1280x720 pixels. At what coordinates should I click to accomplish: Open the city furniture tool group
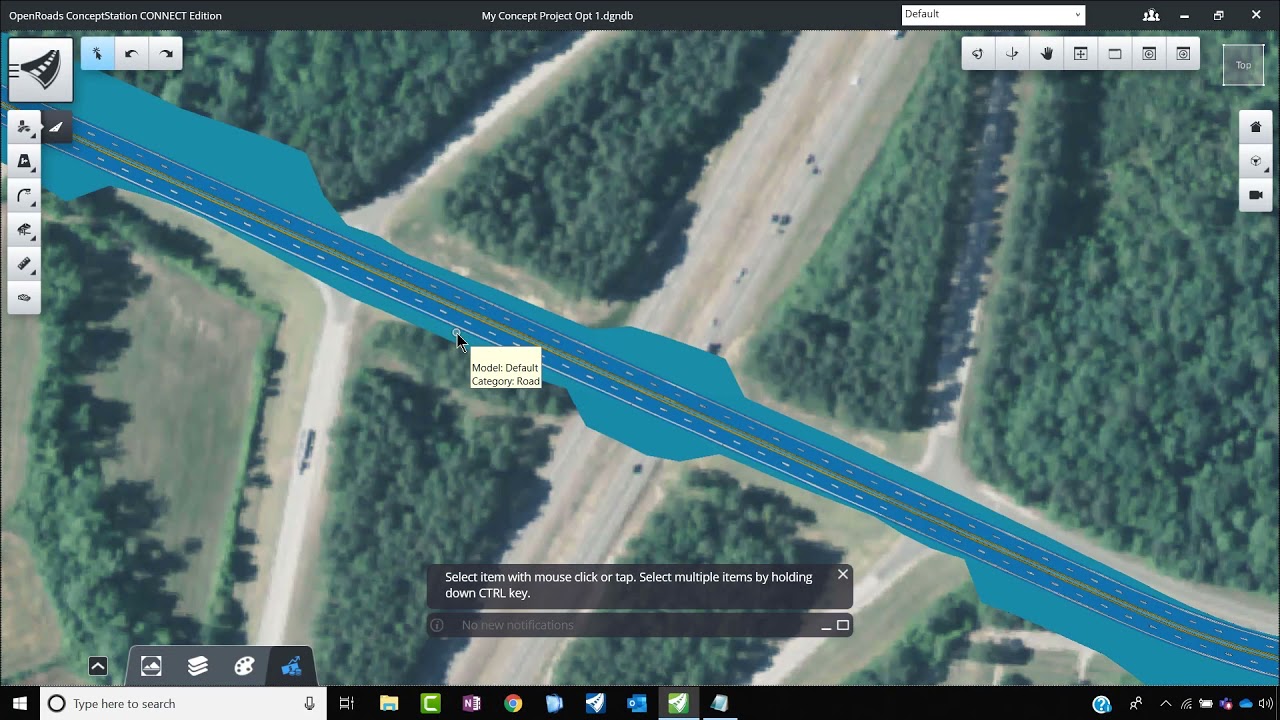click(x=24, y=230)
